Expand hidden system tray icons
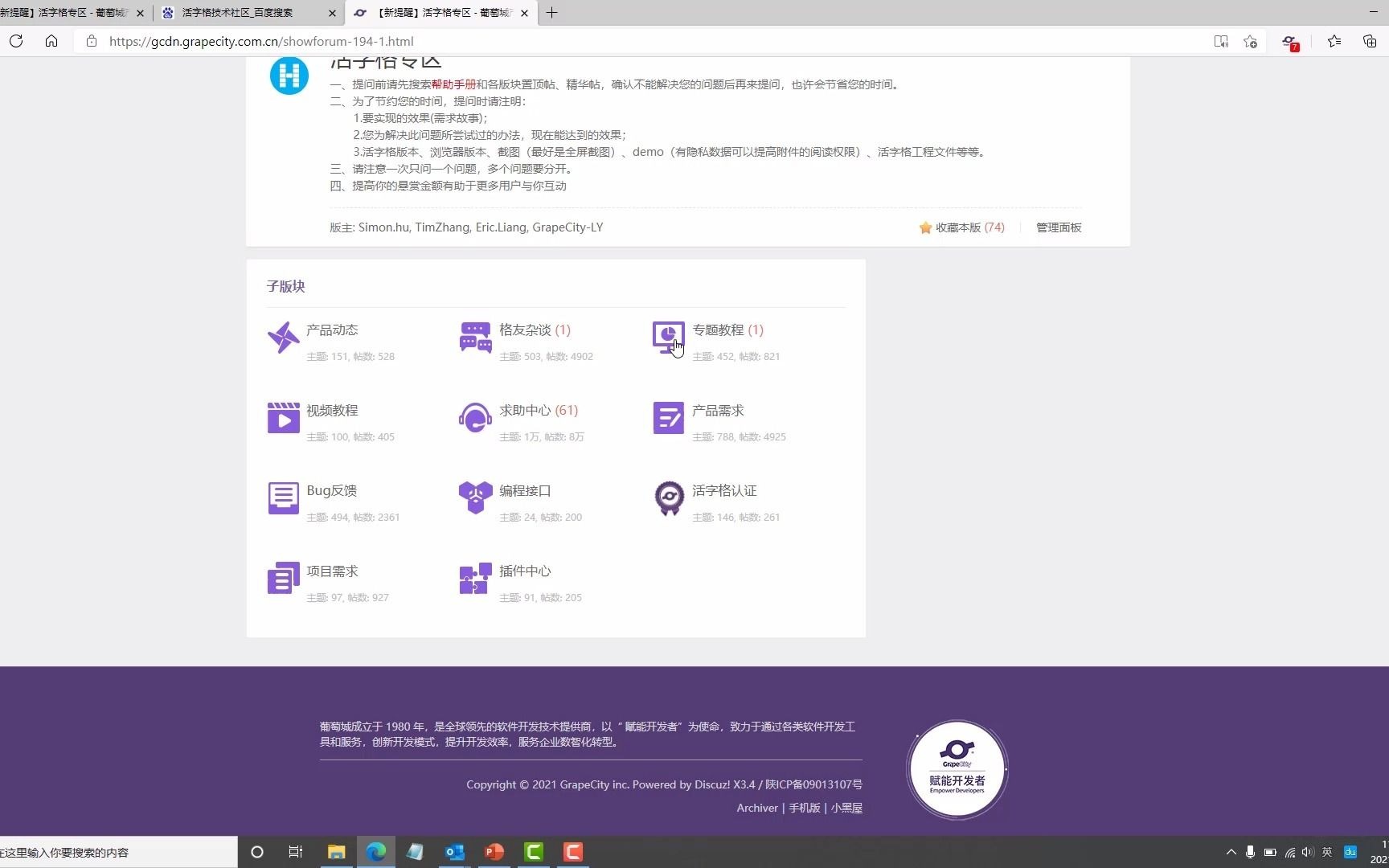The width and height of the screenshot is (1389, 868). (1231, 852)
